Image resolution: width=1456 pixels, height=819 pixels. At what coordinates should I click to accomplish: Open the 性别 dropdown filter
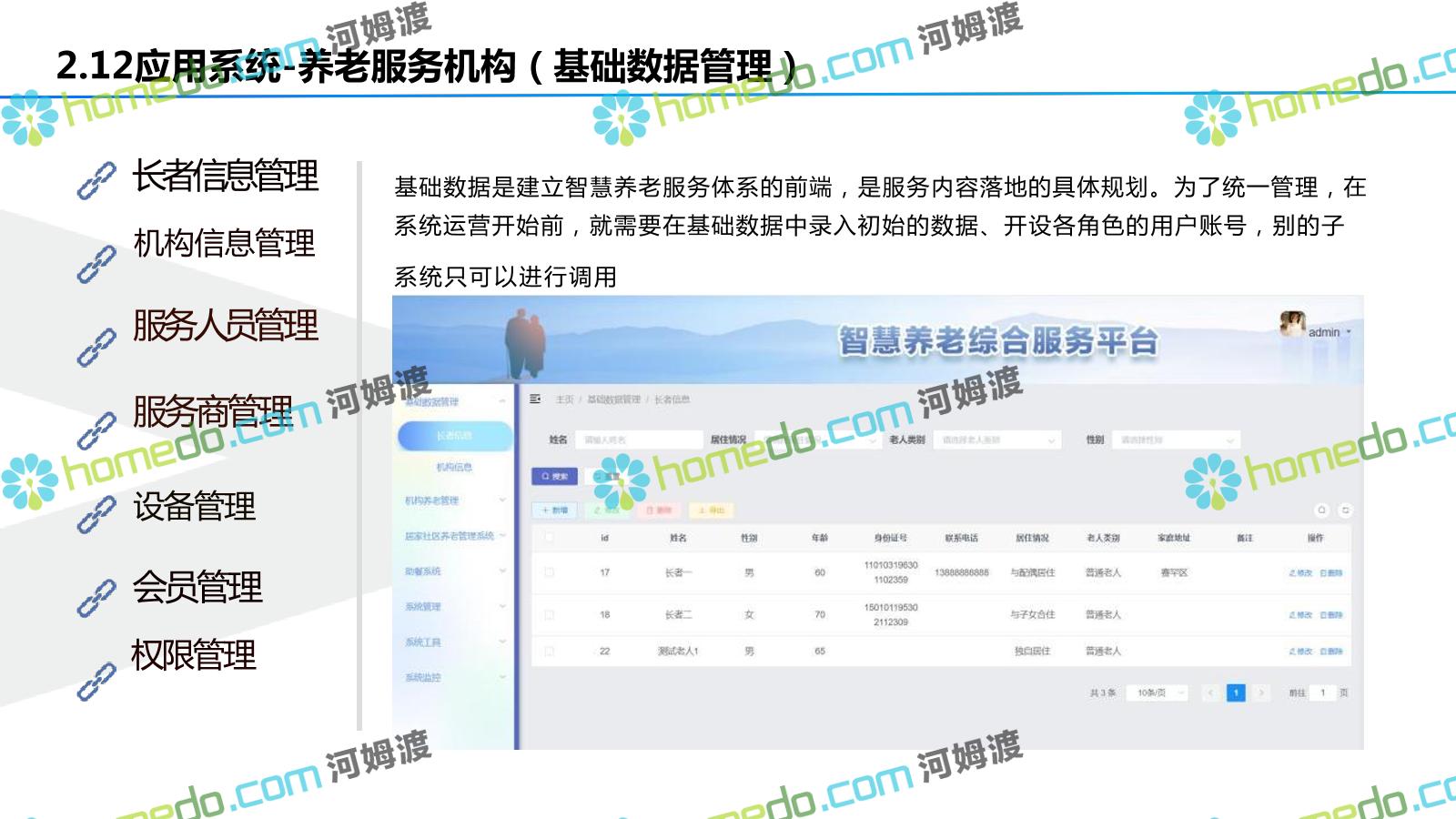(1178, 440)
